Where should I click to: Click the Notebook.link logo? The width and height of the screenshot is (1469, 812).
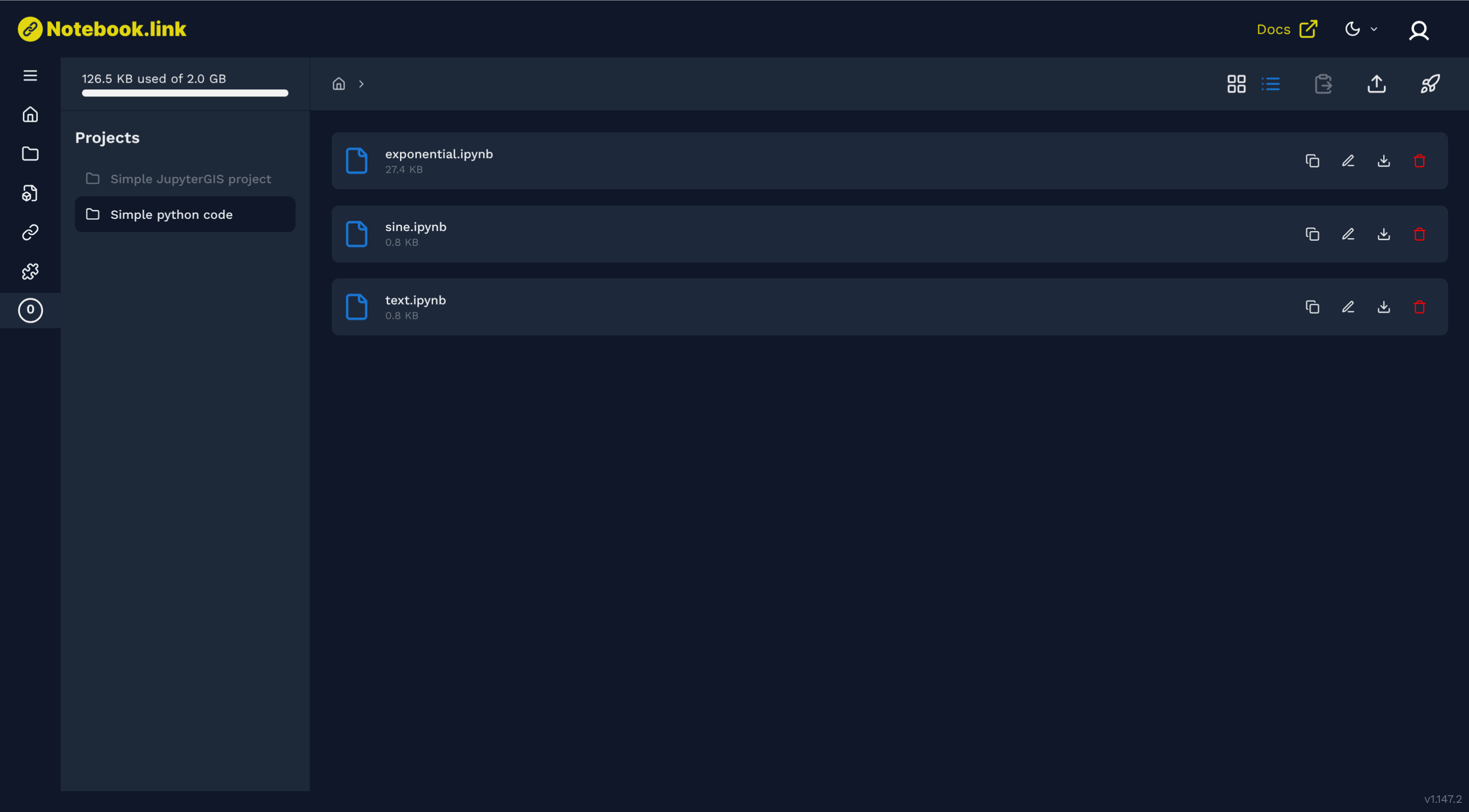point(102,29)
